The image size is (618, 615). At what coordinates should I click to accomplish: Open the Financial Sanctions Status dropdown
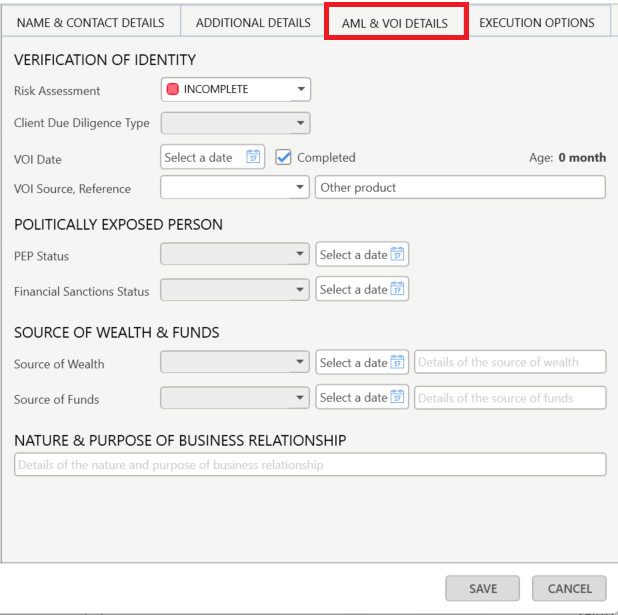pos(300,290)
